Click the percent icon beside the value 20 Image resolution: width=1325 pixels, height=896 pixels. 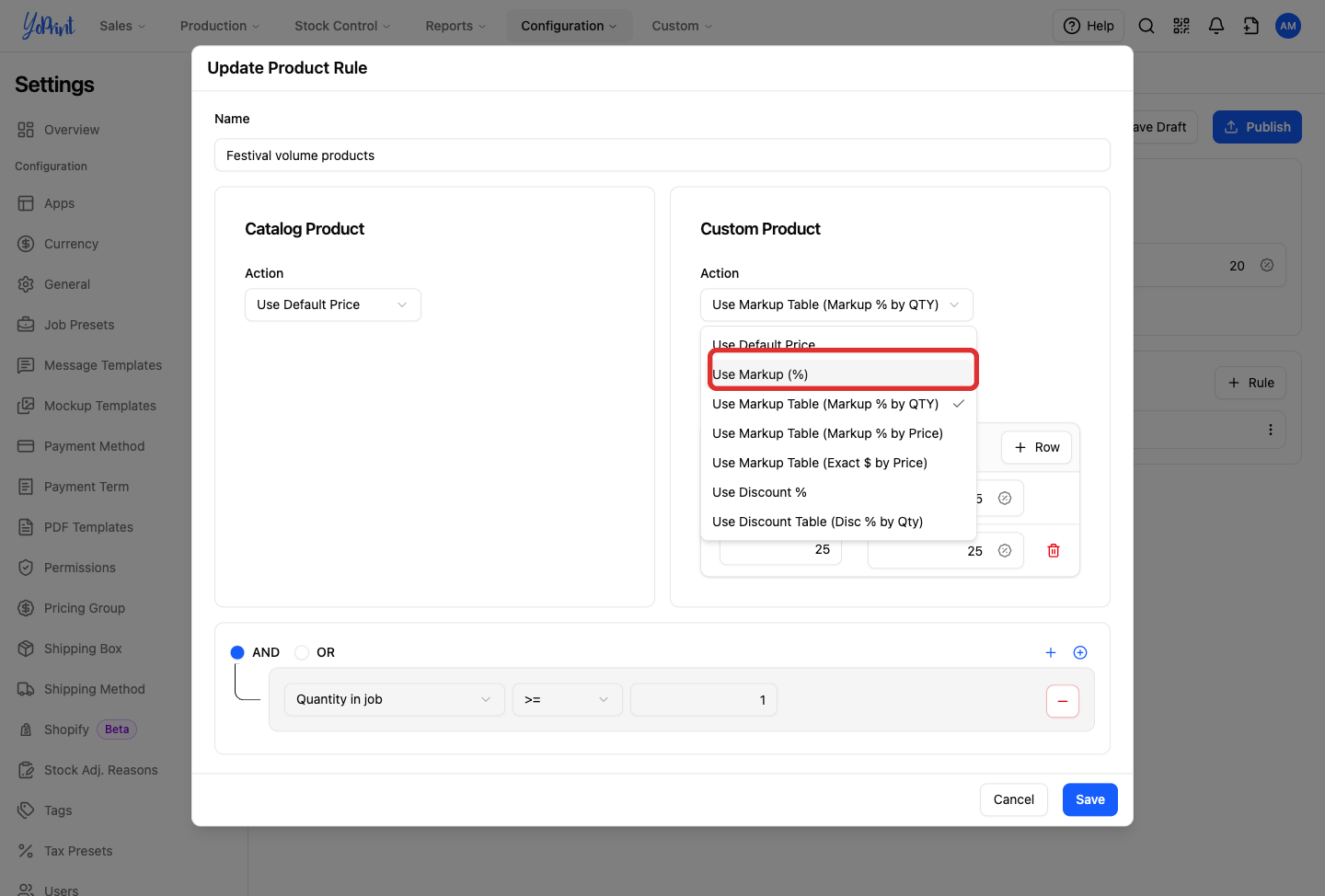coord(1267,265)
